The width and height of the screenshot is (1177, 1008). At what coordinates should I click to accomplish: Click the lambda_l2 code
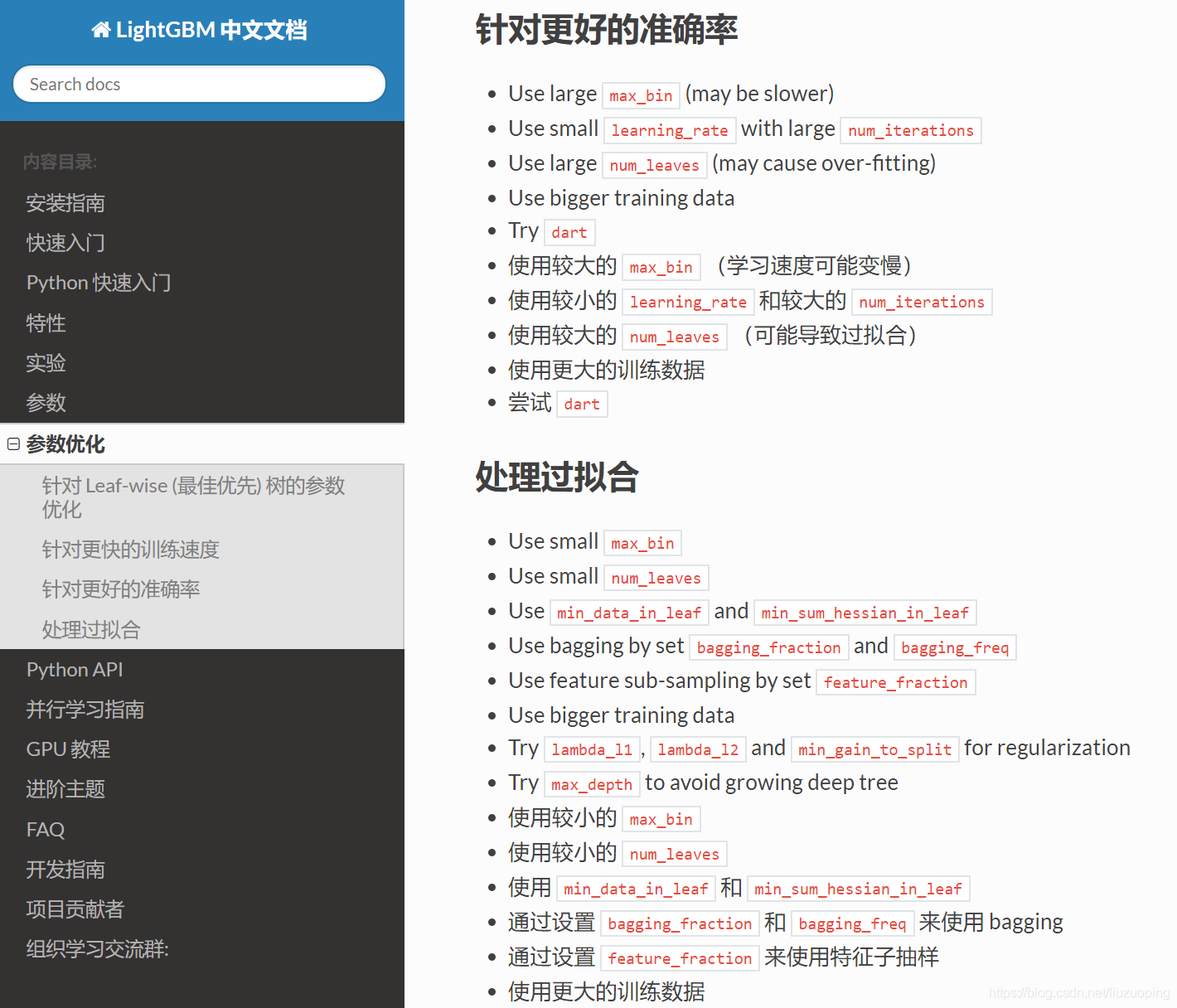coord(698,749)
